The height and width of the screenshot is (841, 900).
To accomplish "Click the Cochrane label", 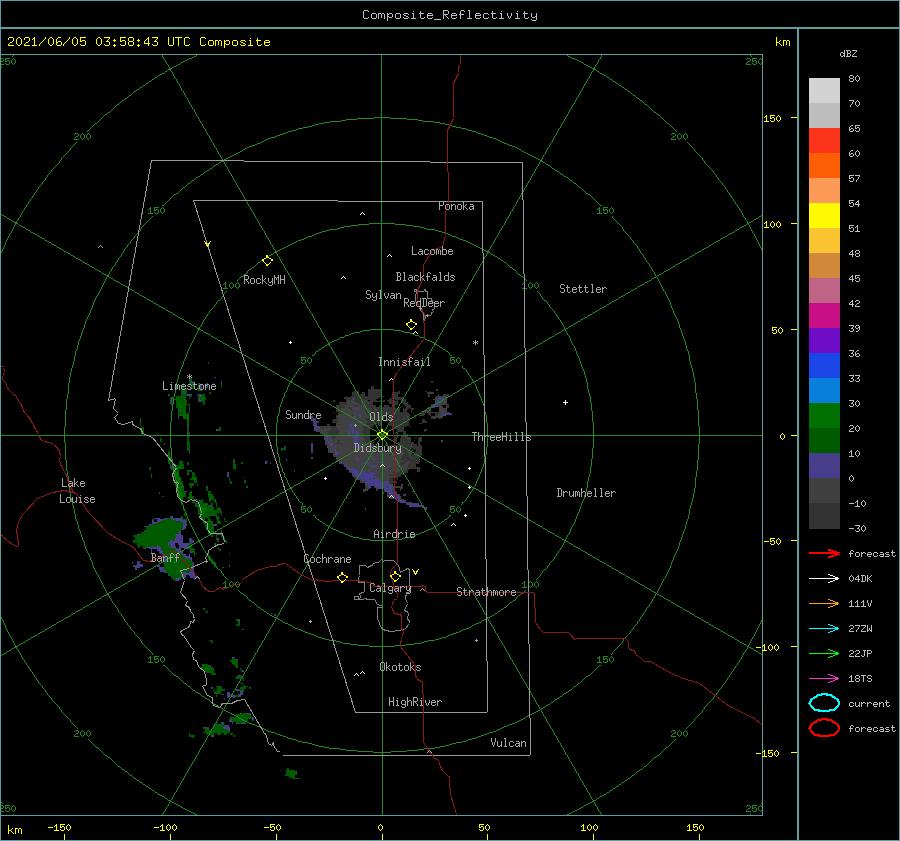I will pos(327,559).
